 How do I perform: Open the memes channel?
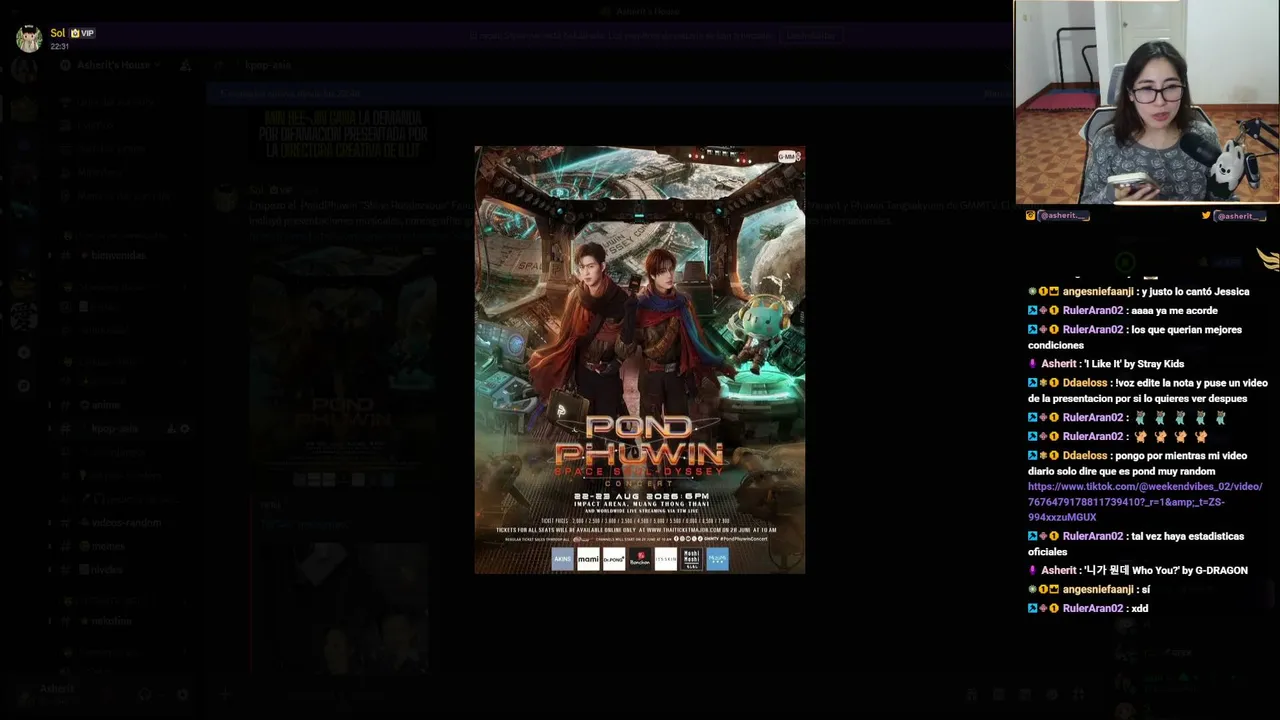point(108,546)
